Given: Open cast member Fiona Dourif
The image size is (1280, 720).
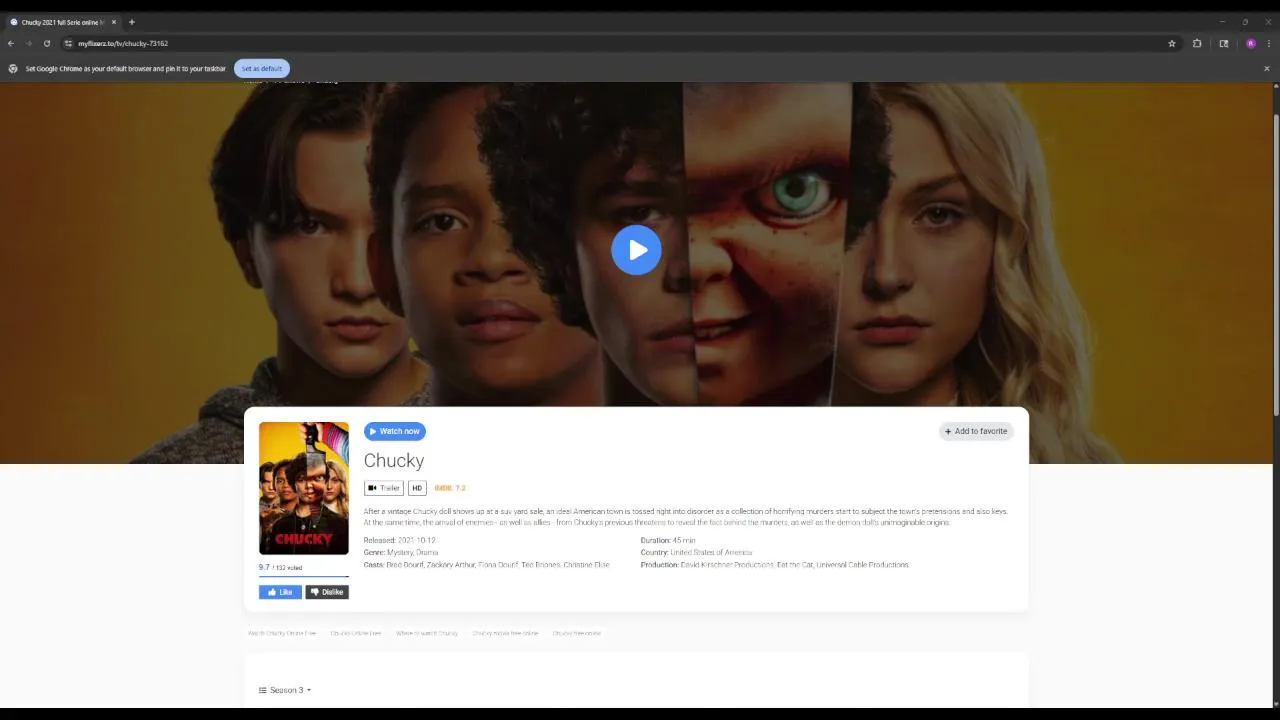Looking at the screenshot, I should coord(498,565).
